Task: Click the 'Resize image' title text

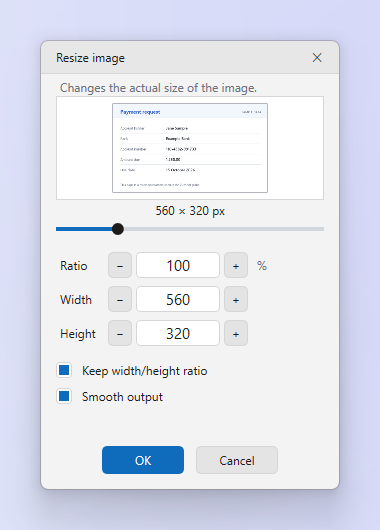Action: pyautogui.click(x=90, y=58)
